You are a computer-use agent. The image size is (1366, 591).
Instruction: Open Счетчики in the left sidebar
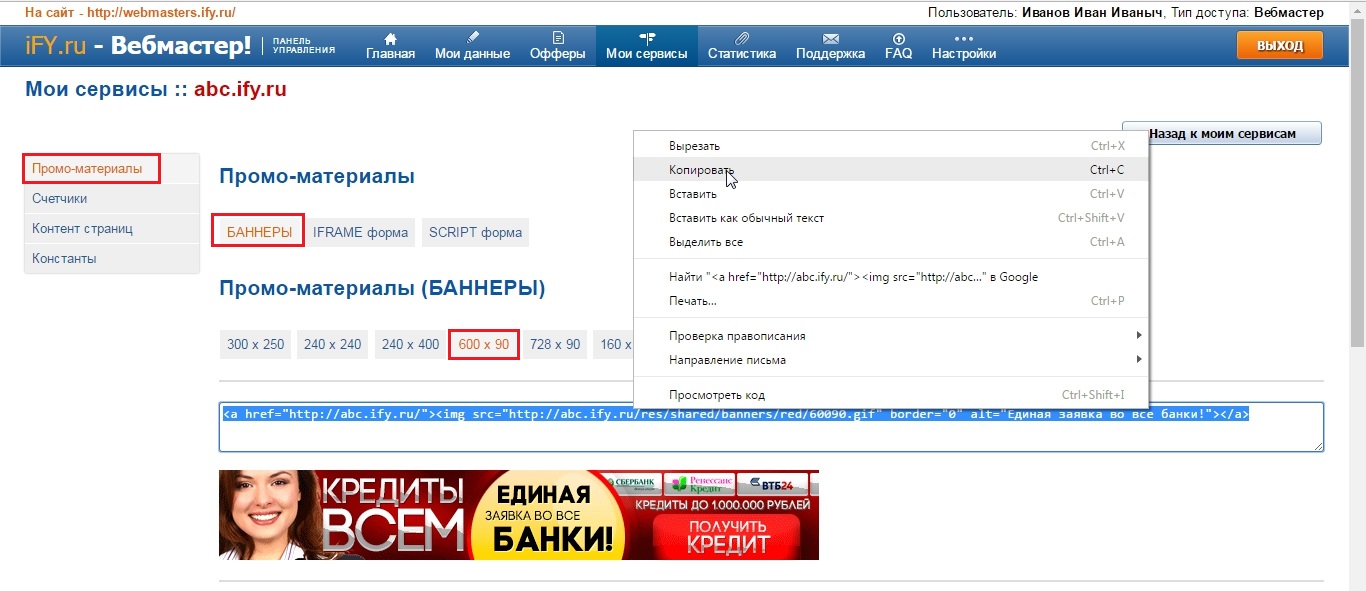(59, 199)
